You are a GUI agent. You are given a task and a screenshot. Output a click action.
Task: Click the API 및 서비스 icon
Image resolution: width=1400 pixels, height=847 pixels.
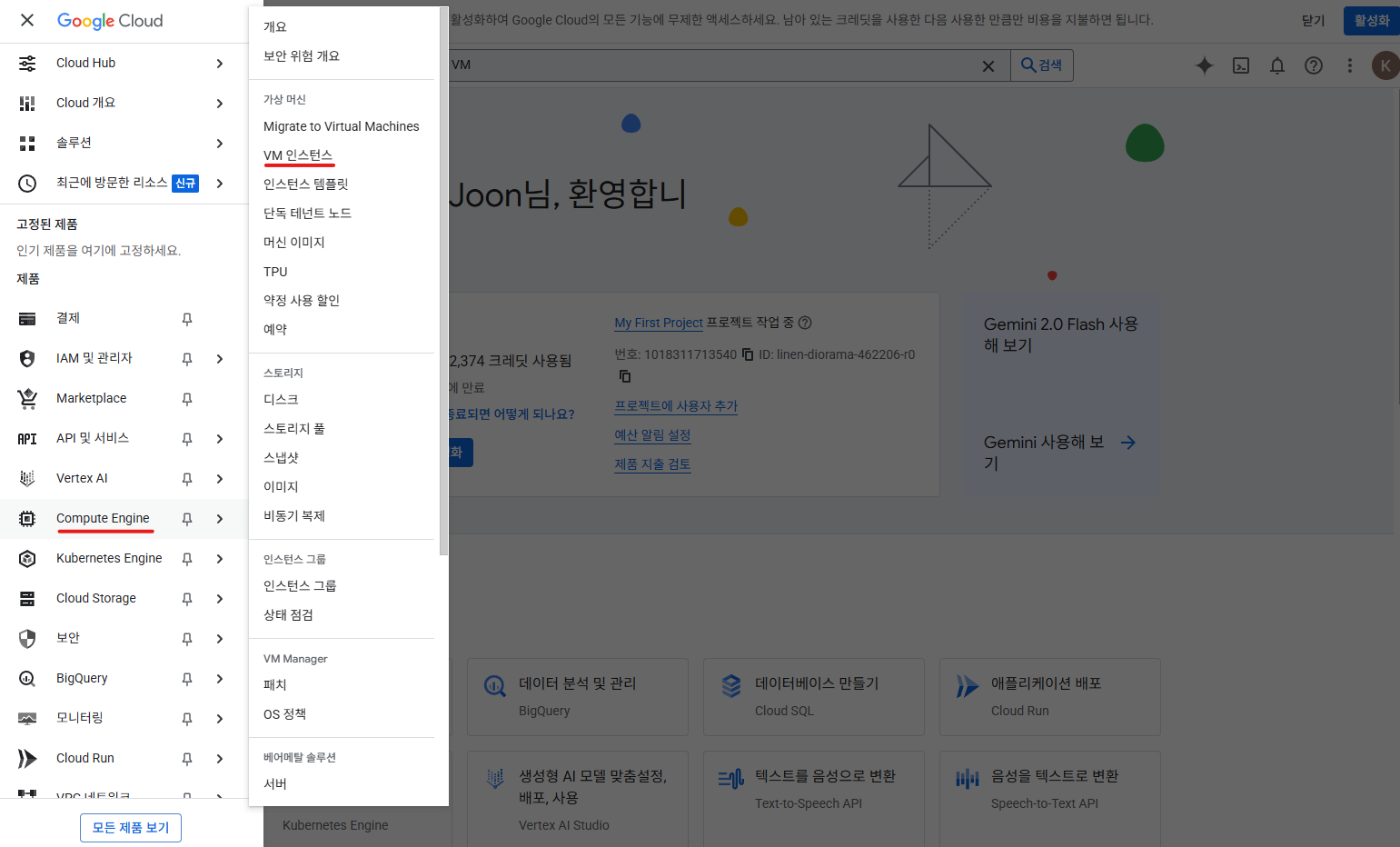tap(27, 439)
